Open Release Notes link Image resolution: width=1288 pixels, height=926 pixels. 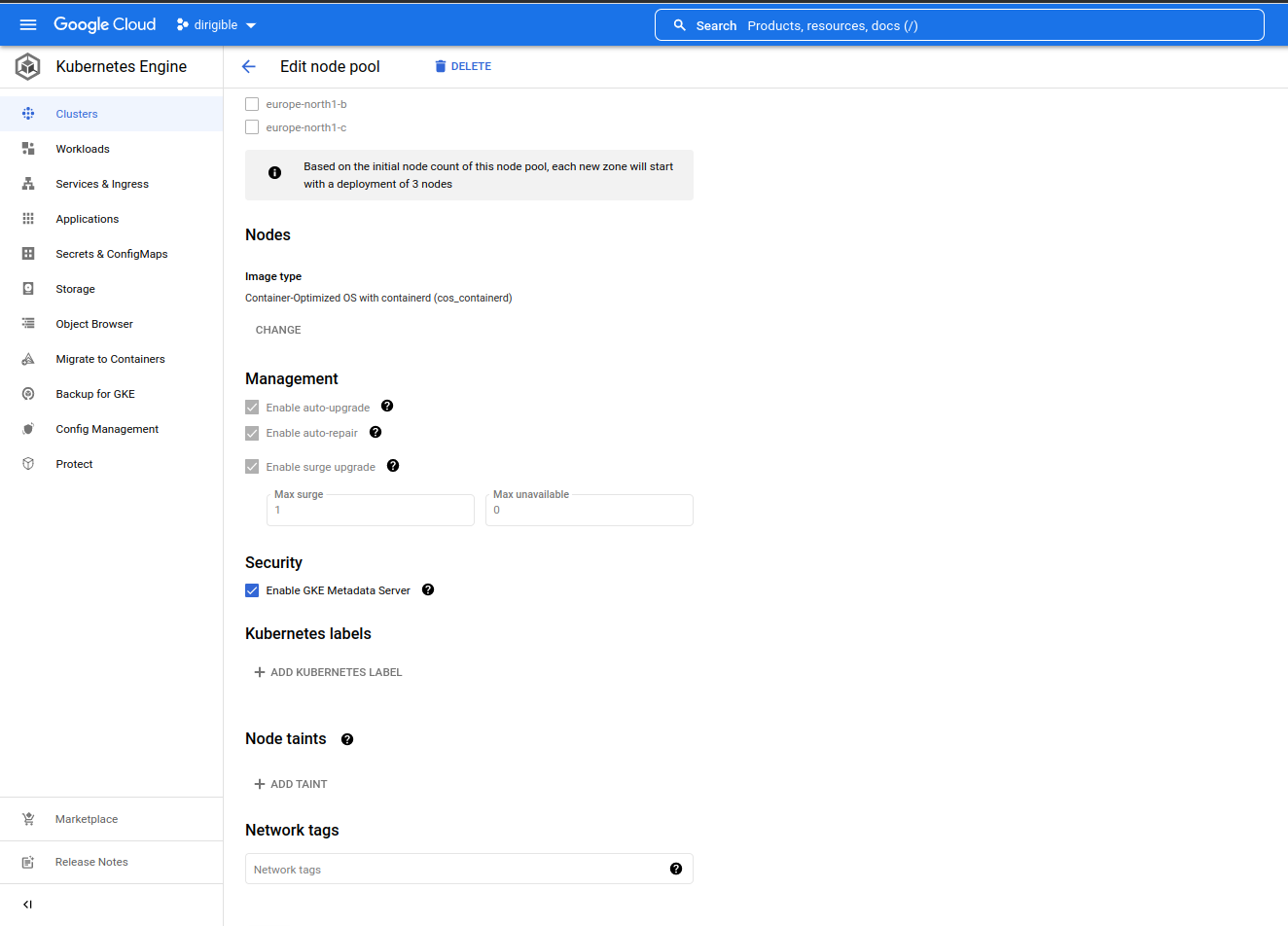[x=91, y=862]
